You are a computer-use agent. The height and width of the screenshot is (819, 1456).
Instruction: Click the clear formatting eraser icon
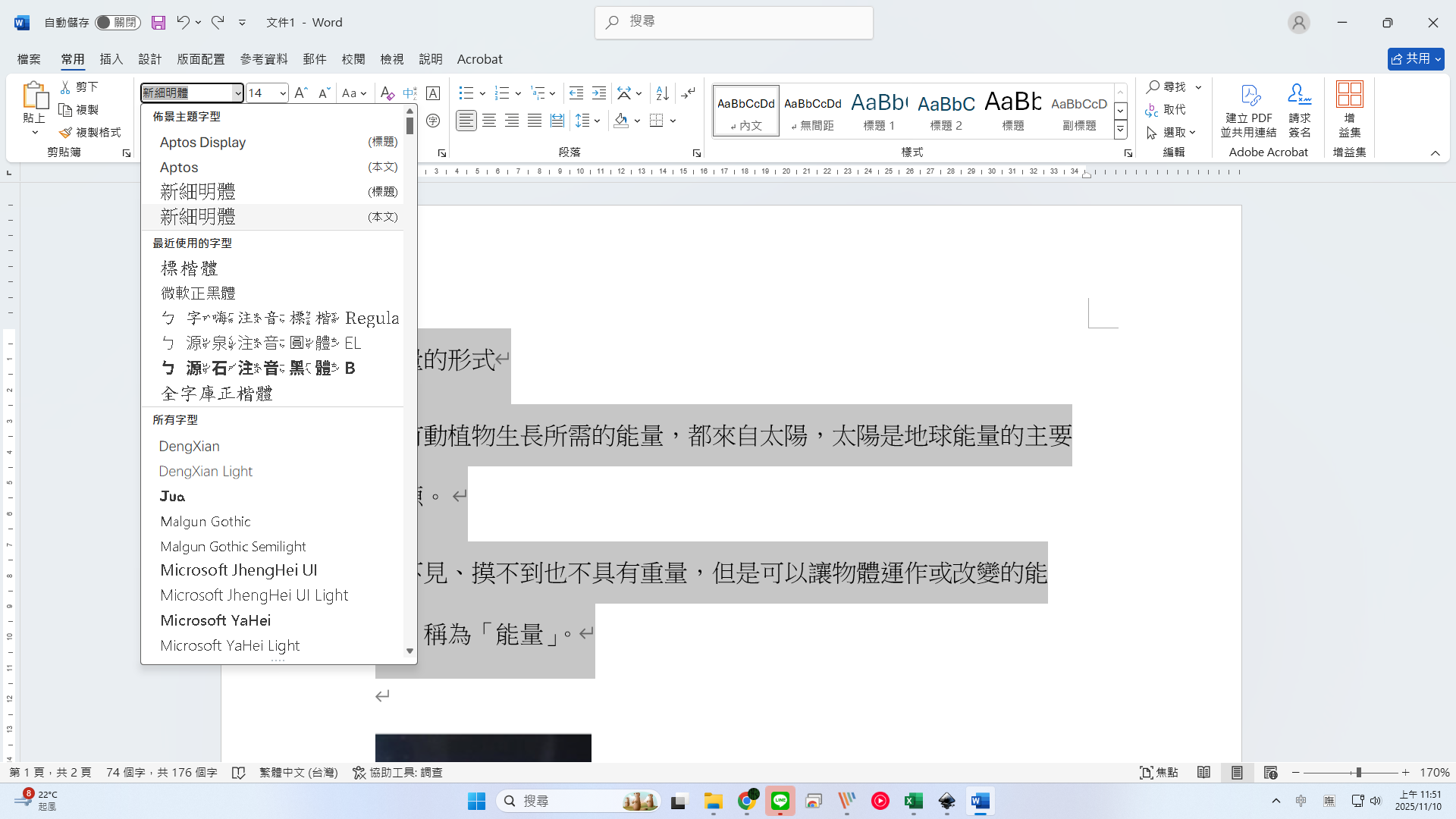[x=387, y=93]
